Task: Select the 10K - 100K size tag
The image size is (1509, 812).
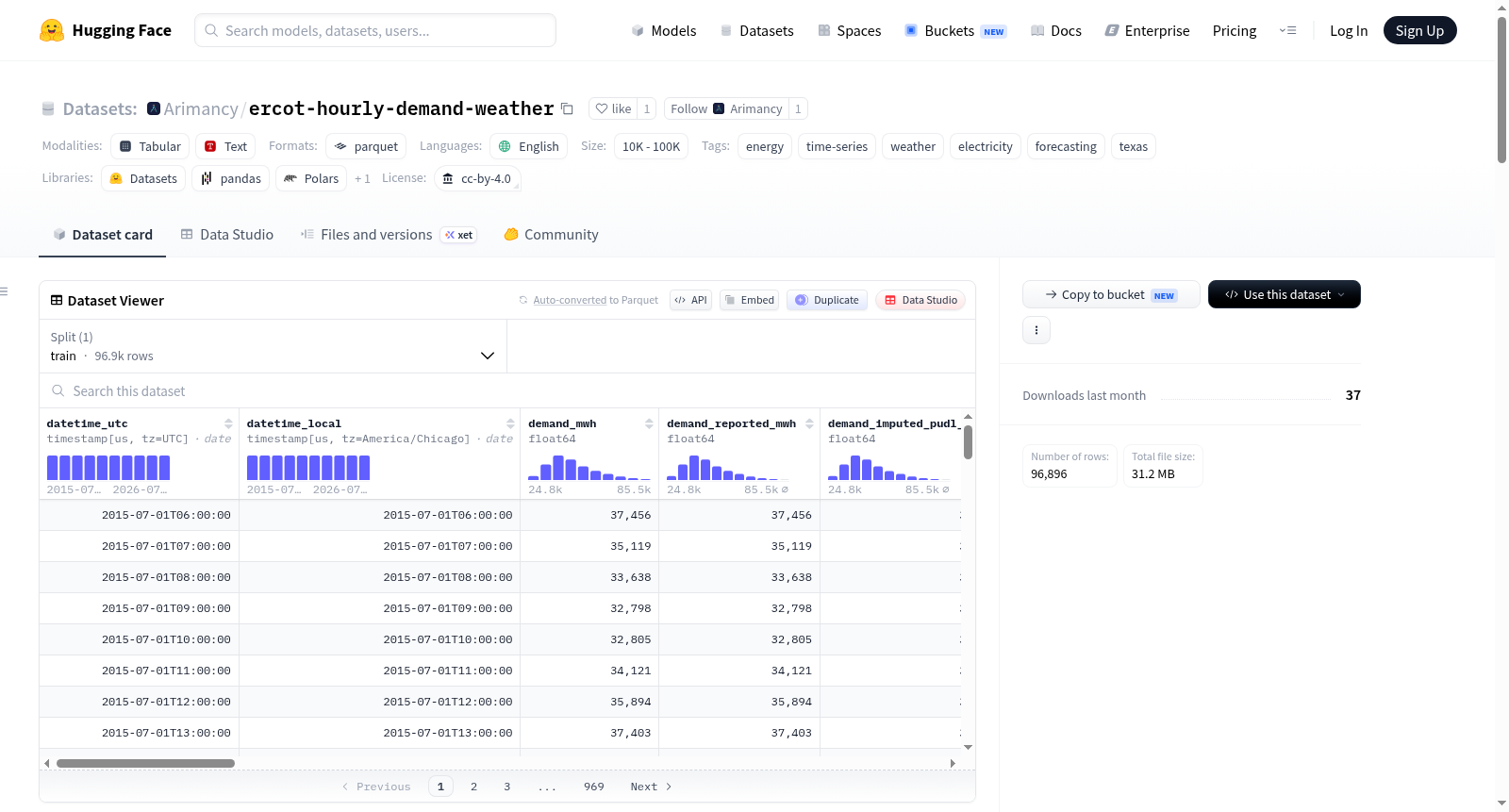Action: click(651, 146)
